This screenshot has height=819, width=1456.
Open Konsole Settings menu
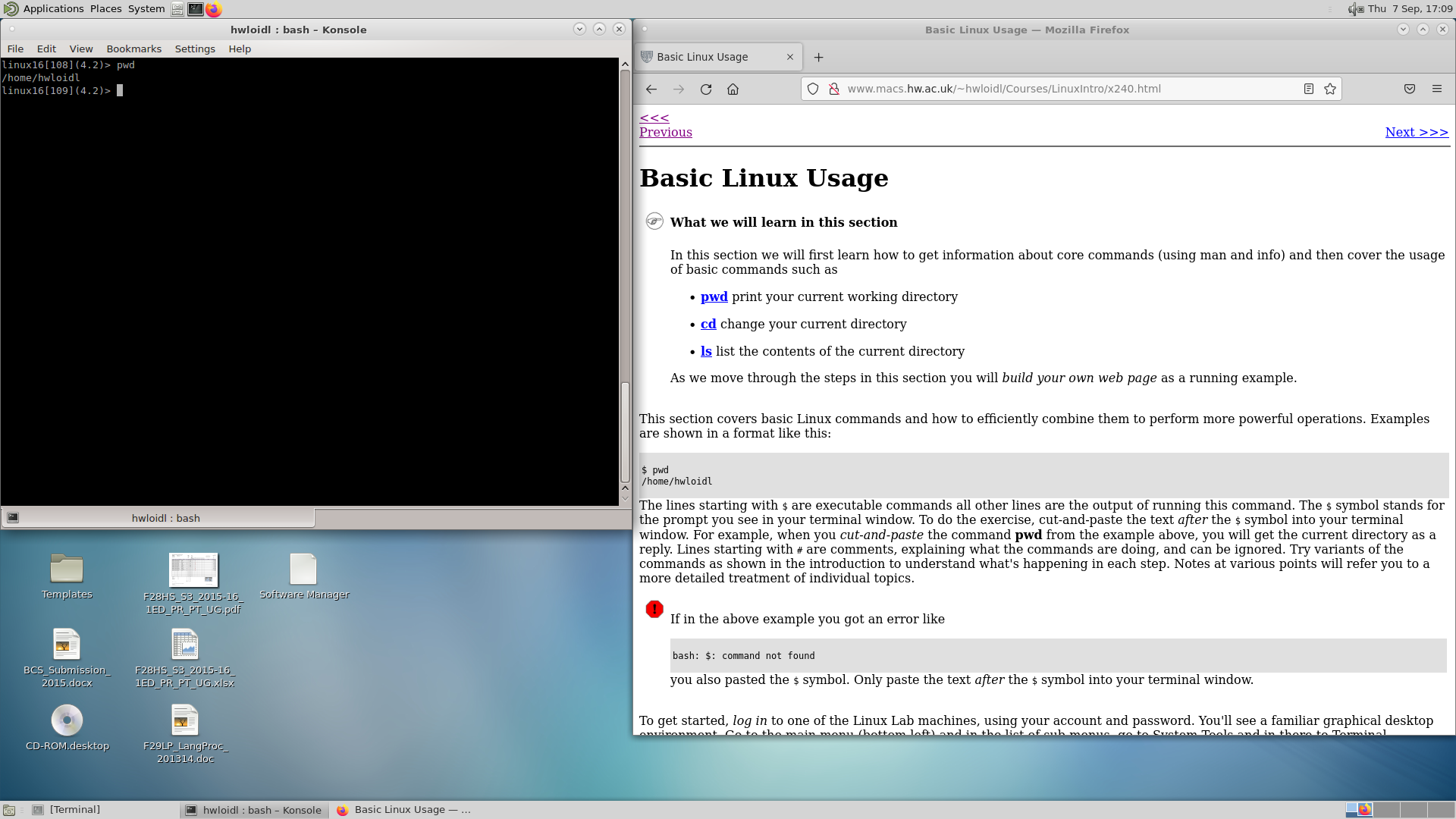(x=195, y=49)
